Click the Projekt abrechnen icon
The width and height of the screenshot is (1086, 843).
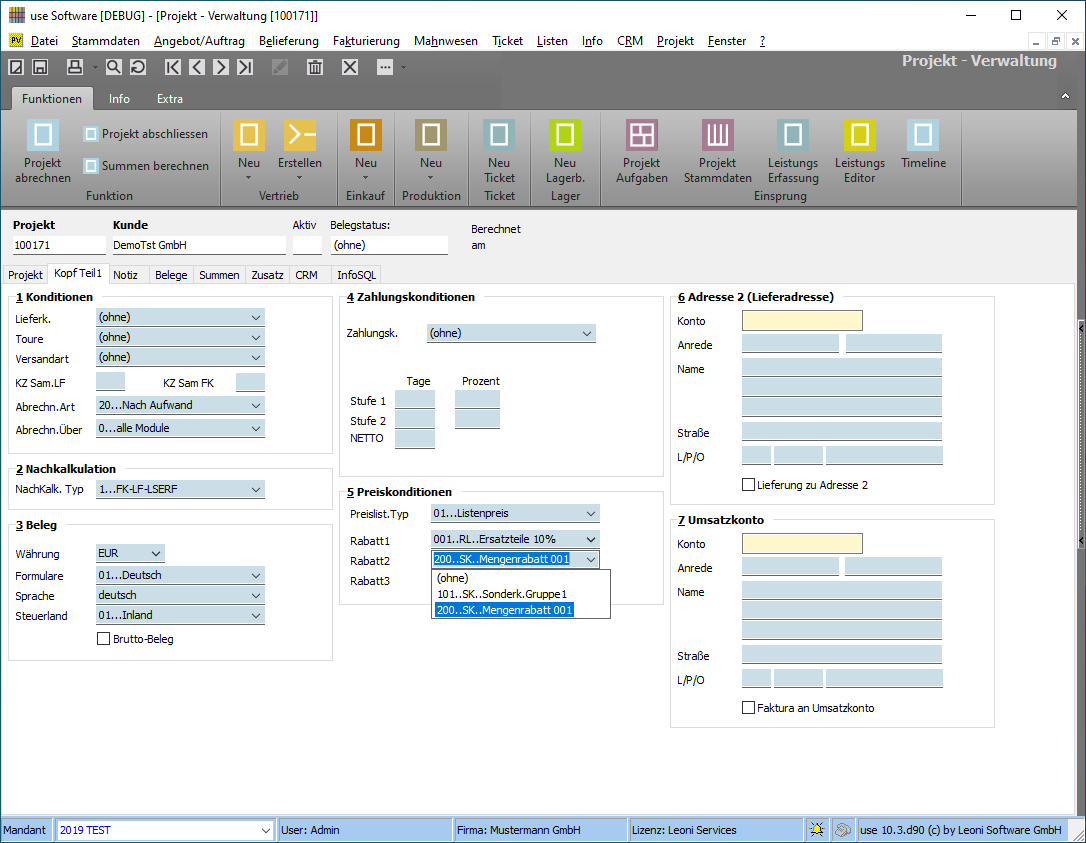click(x=43, y=136)
